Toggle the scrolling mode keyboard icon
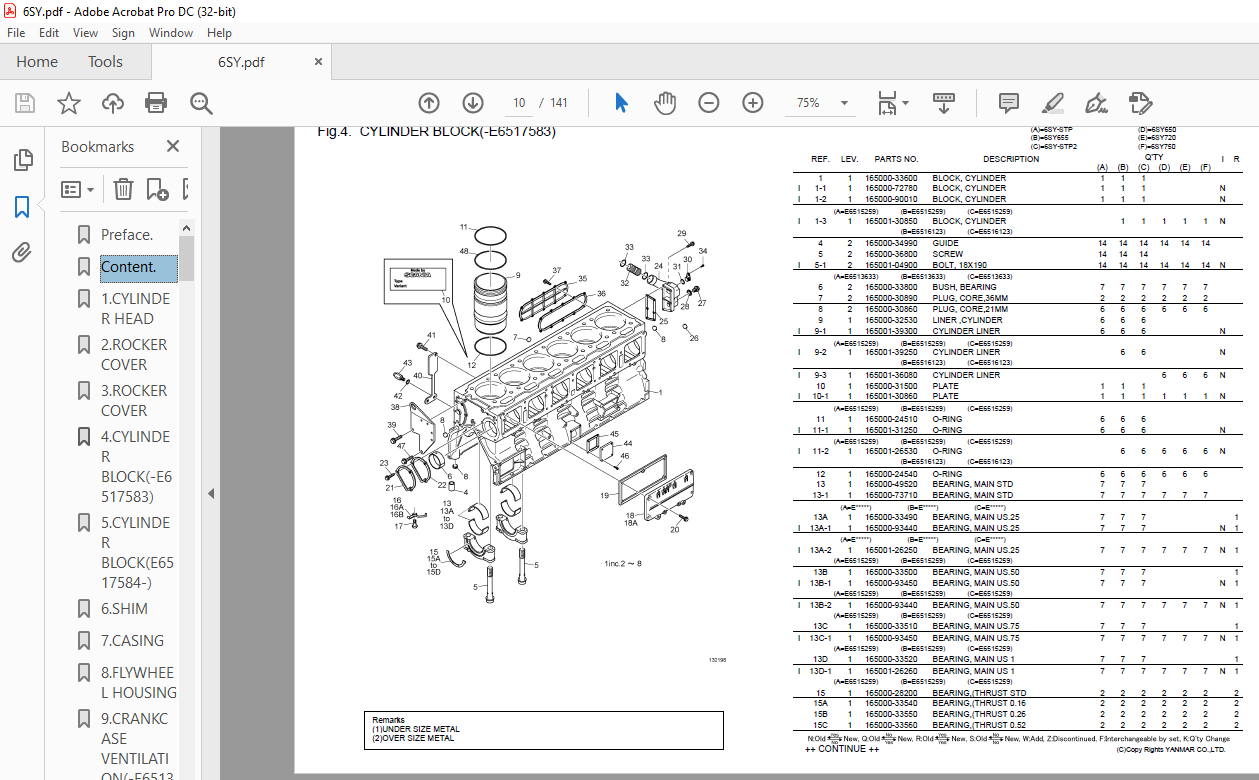This screenshot has height=780, width=1259. 944,103
